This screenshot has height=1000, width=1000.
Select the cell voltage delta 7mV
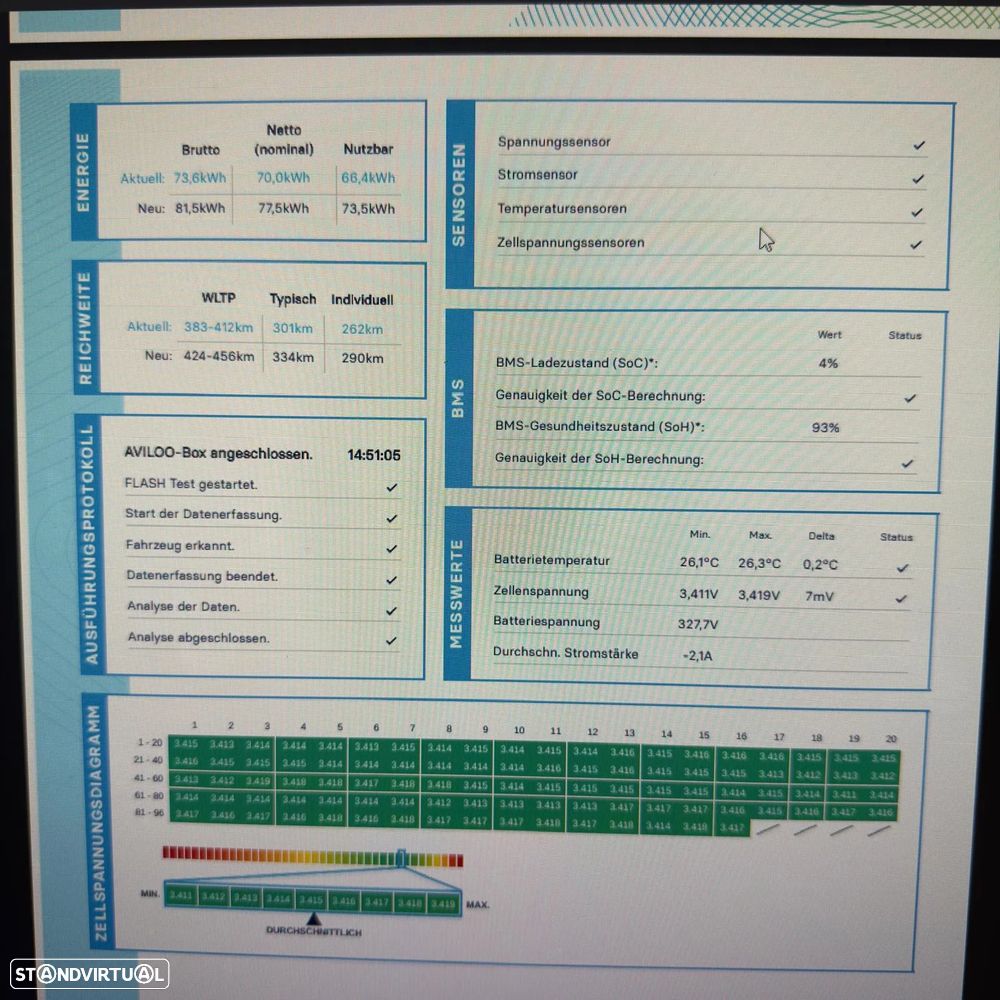[819, 596]
